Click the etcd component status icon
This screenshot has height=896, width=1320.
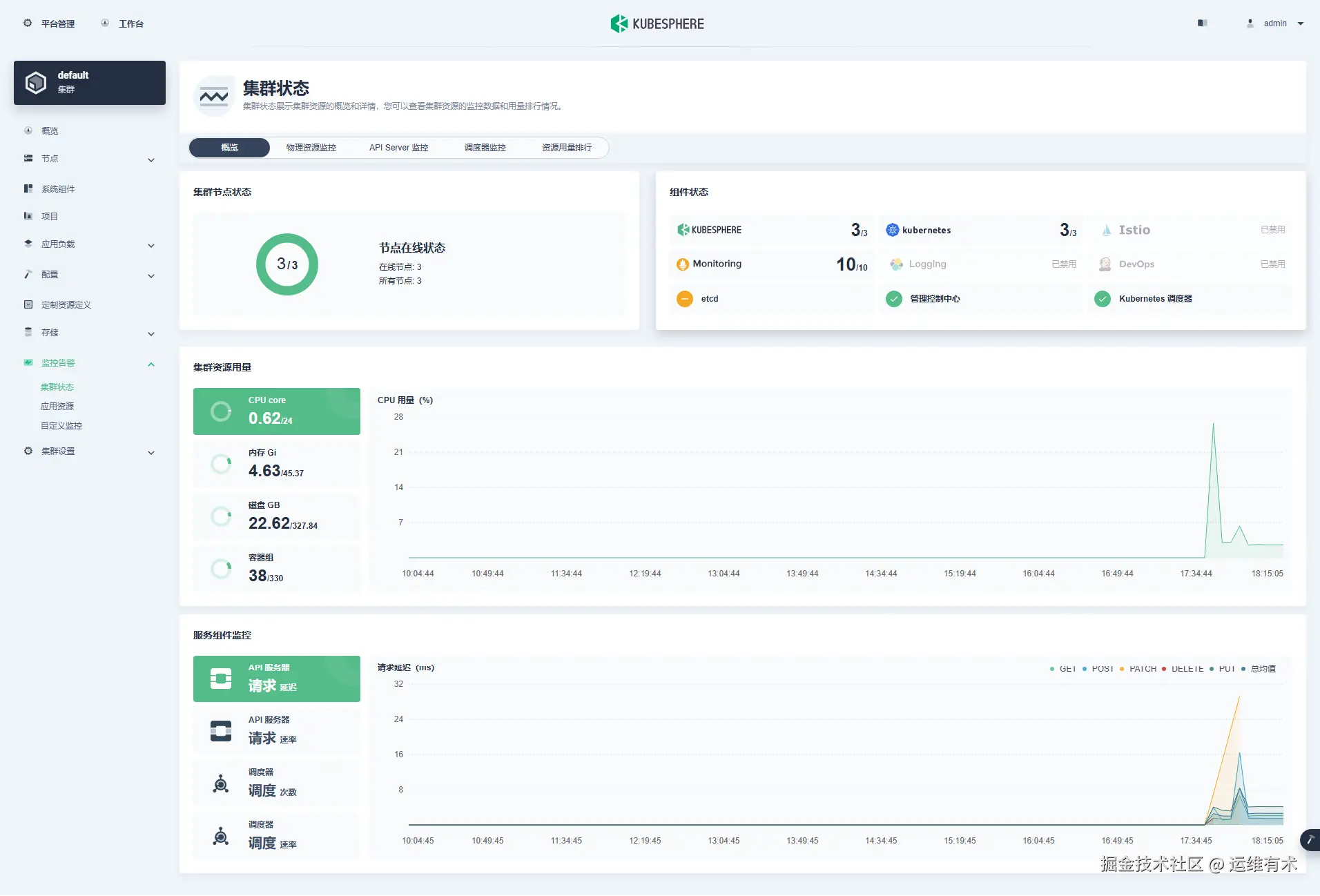(x=685, y=299)
